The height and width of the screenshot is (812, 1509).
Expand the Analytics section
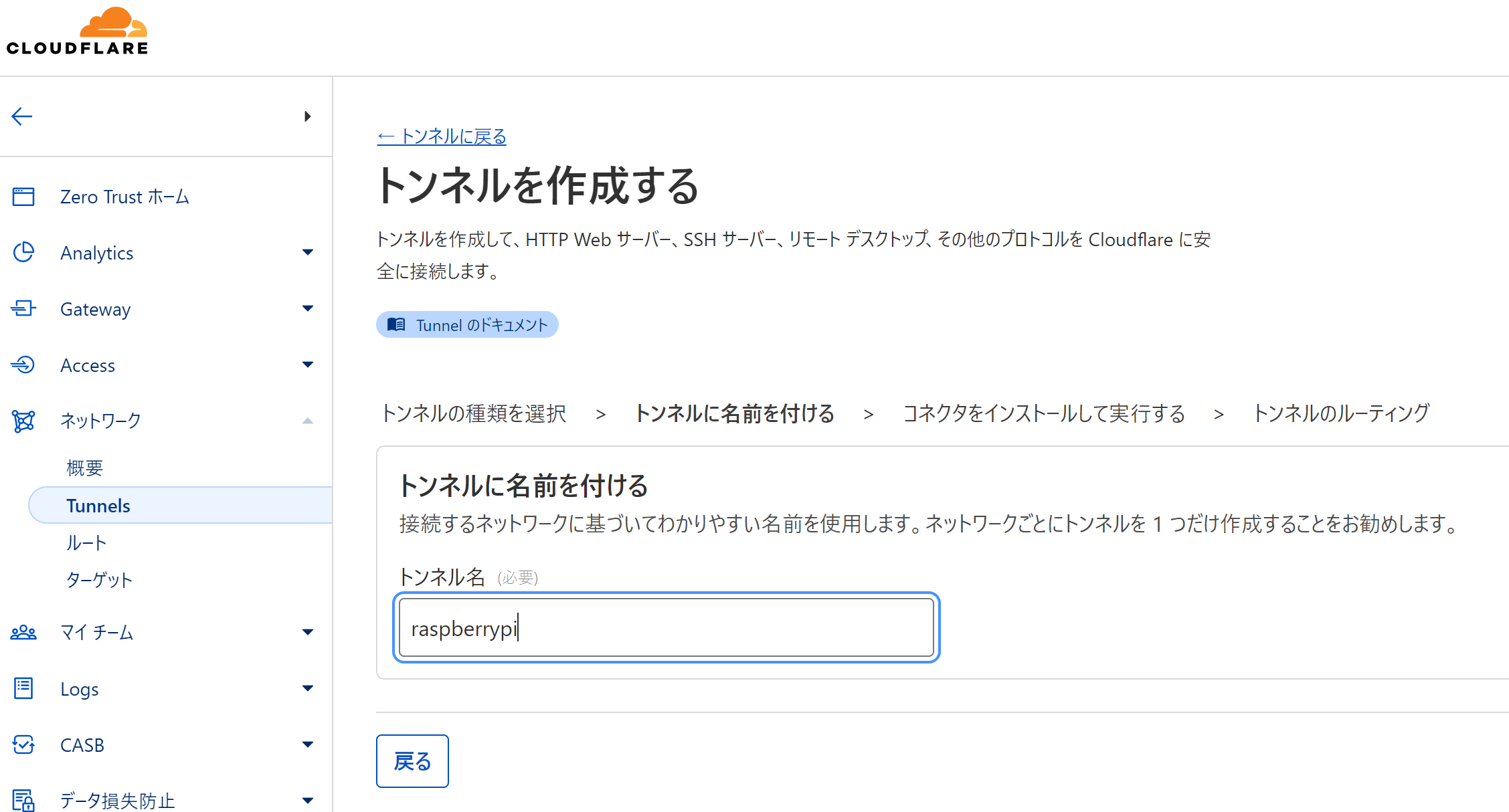(308, 252)
